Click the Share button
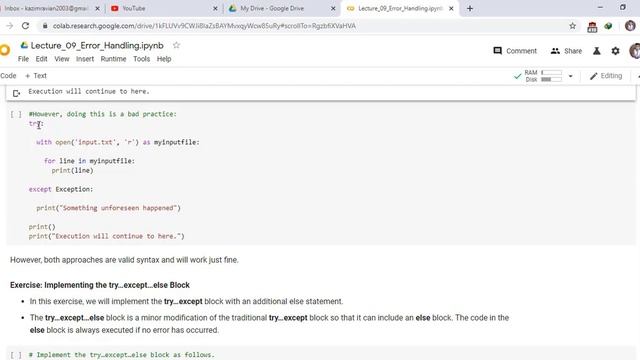 [566, 51]
